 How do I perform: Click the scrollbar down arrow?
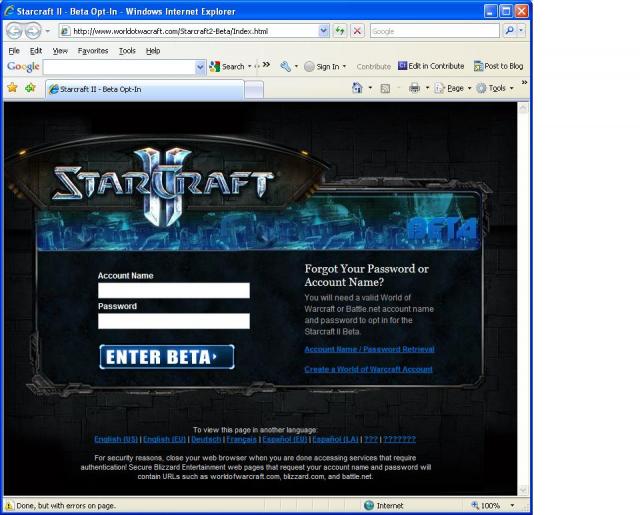(x=523, y=490)
